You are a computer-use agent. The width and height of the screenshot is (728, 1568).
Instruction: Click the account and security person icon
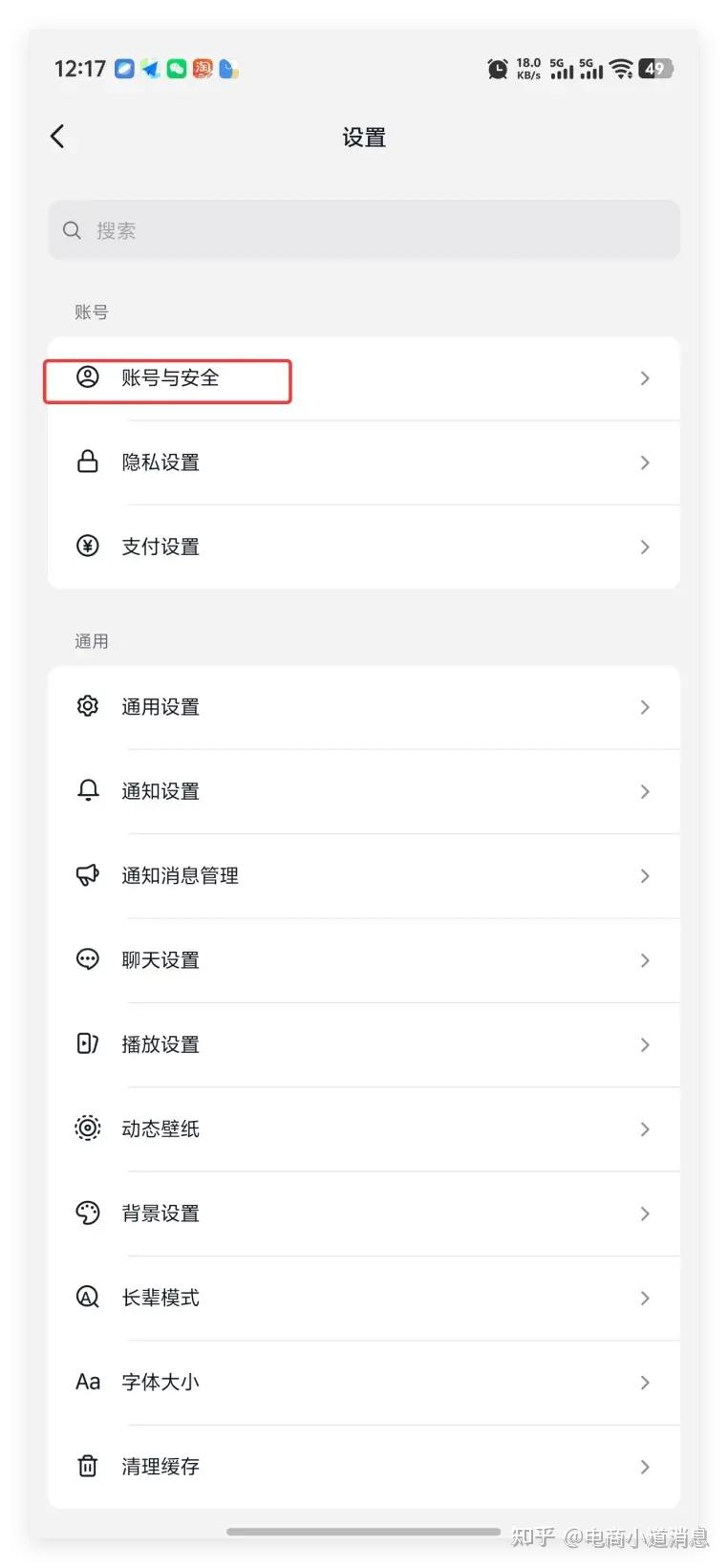tap(88, 377)
